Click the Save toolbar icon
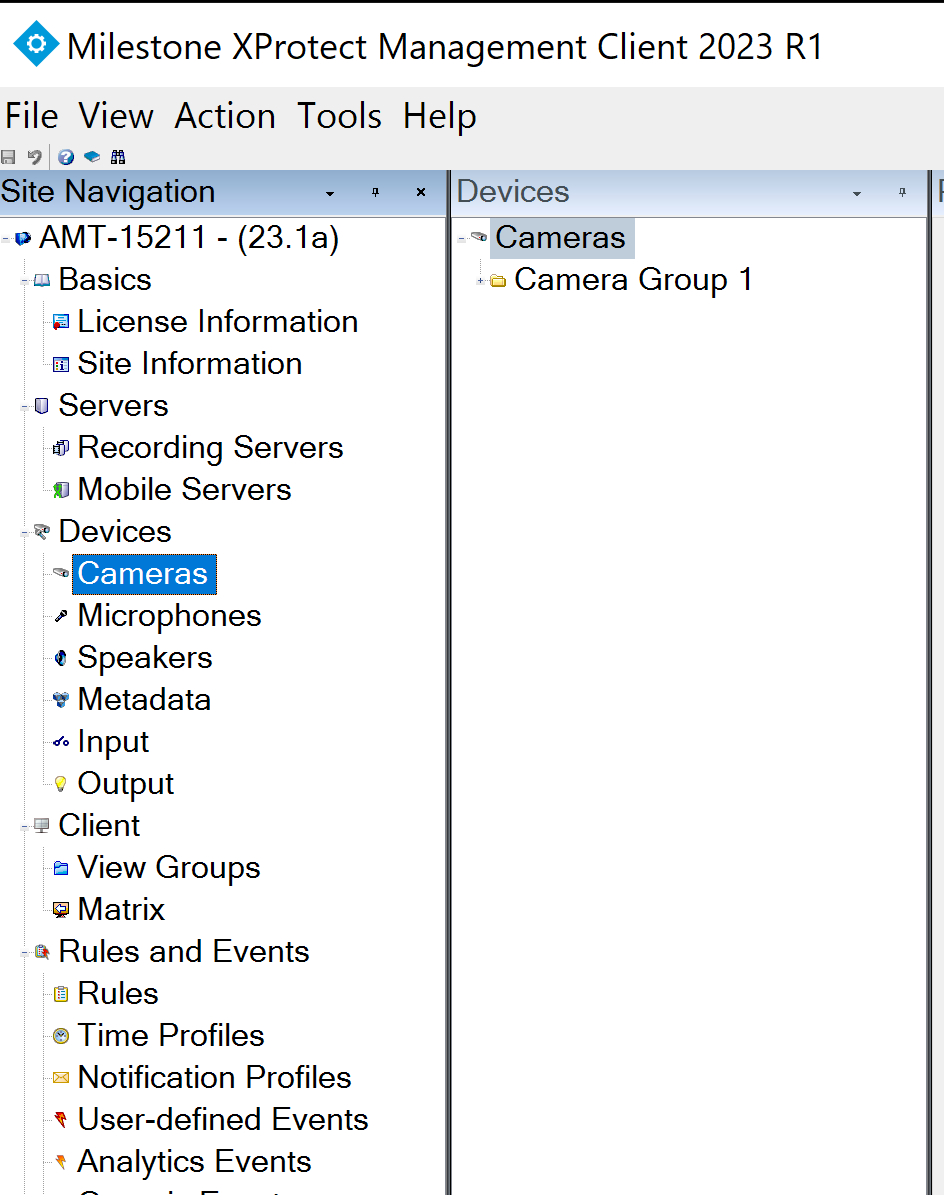This screenshot has width=944, height=1195. 10,156
